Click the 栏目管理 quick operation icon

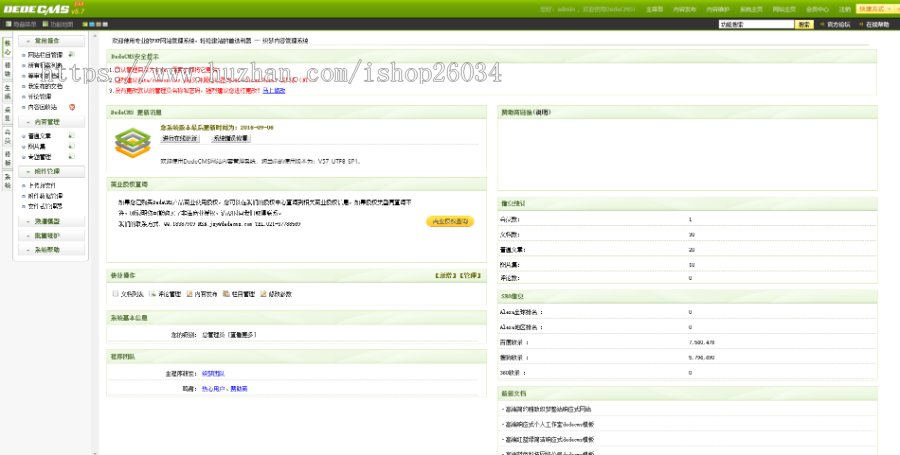(226, 294)
